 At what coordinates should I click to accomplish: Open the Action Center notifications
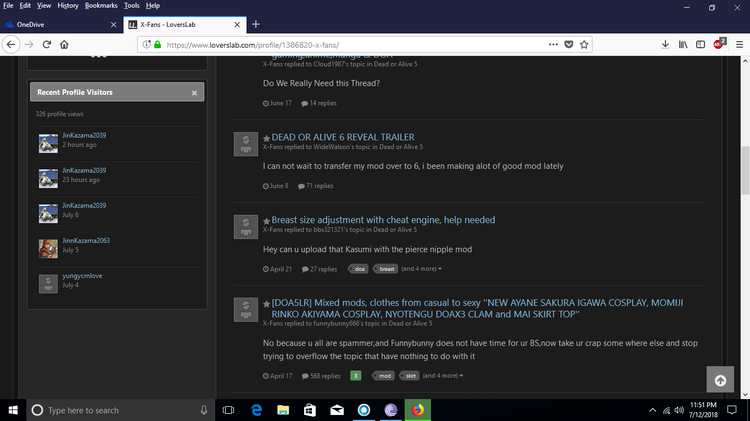(732, 410)
